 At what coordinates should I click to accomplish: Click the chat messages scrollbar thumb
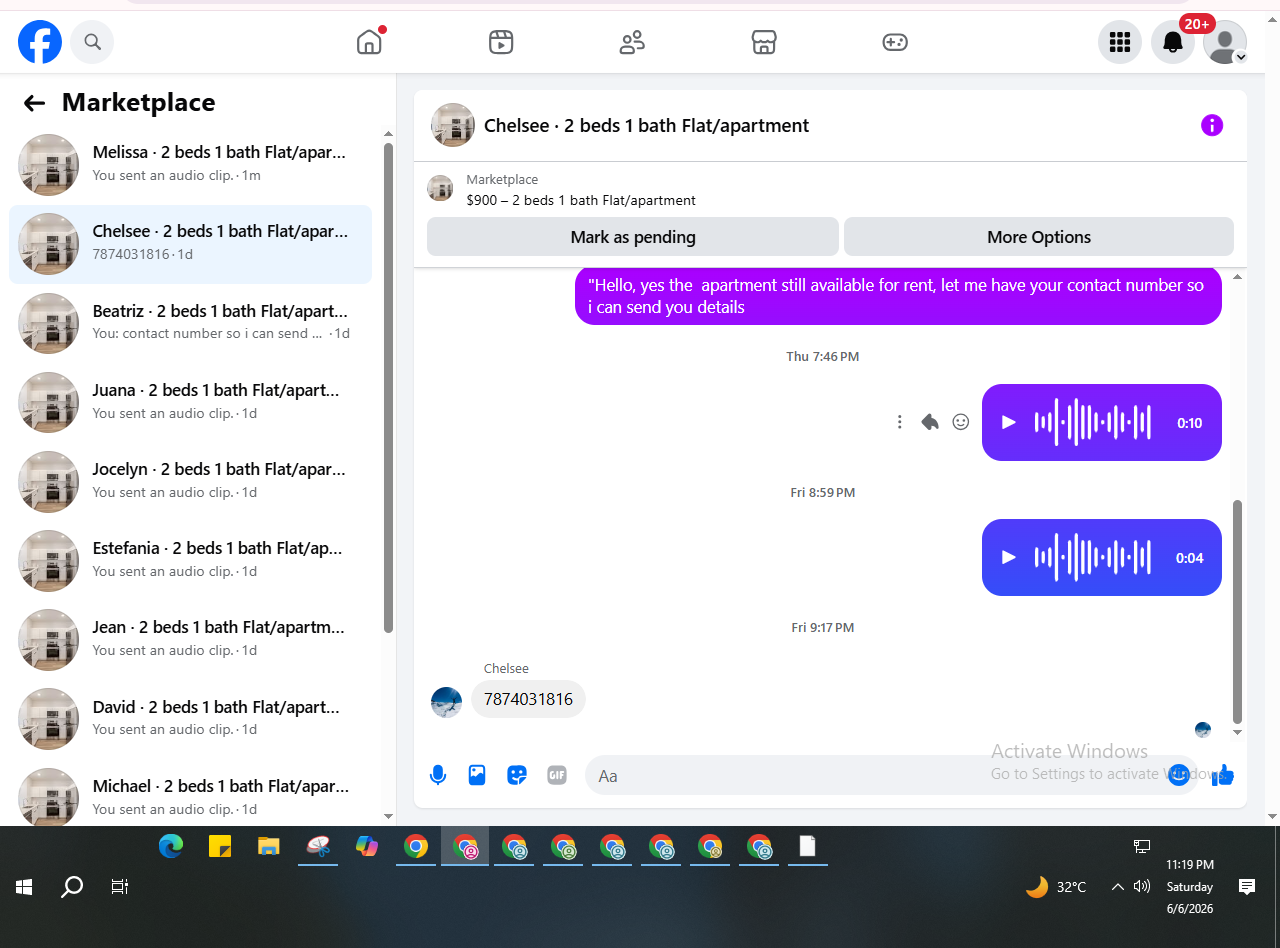pos(1237,611)
